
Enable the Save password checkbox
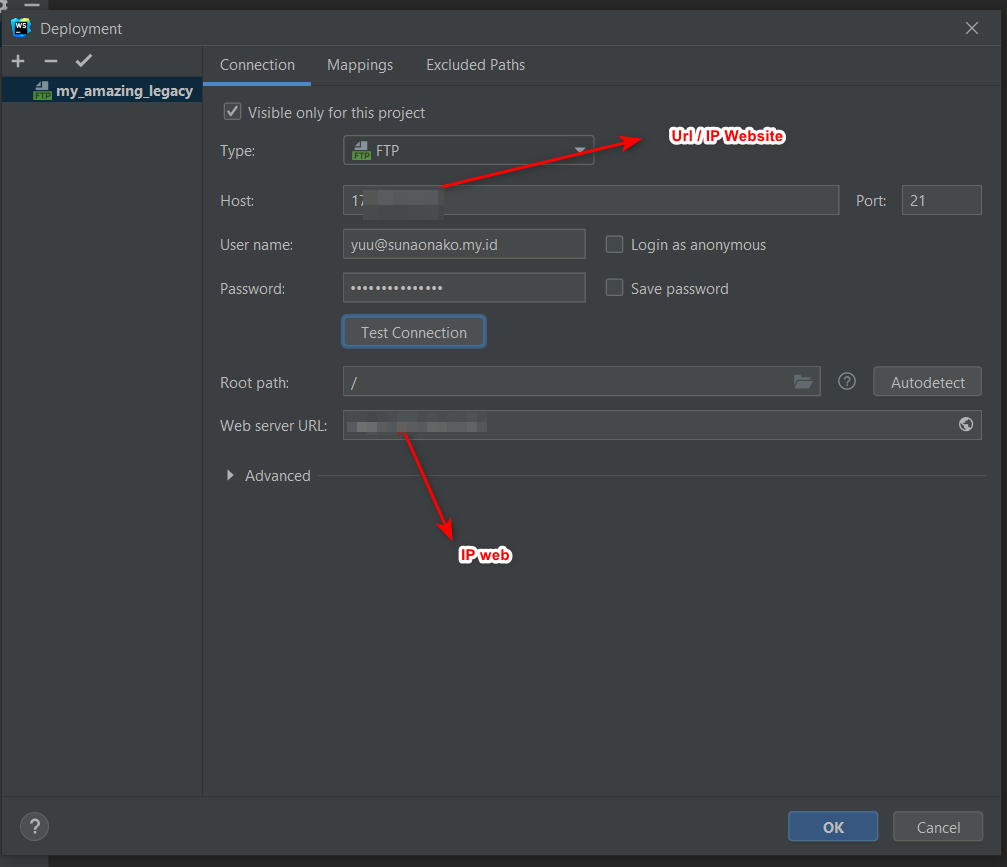[615, 288]
